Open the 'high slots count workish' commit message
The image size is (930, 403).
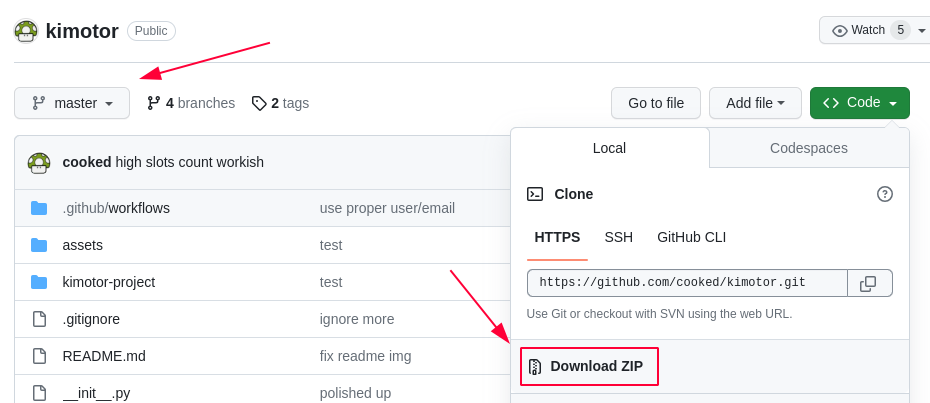tap(189, 162)
